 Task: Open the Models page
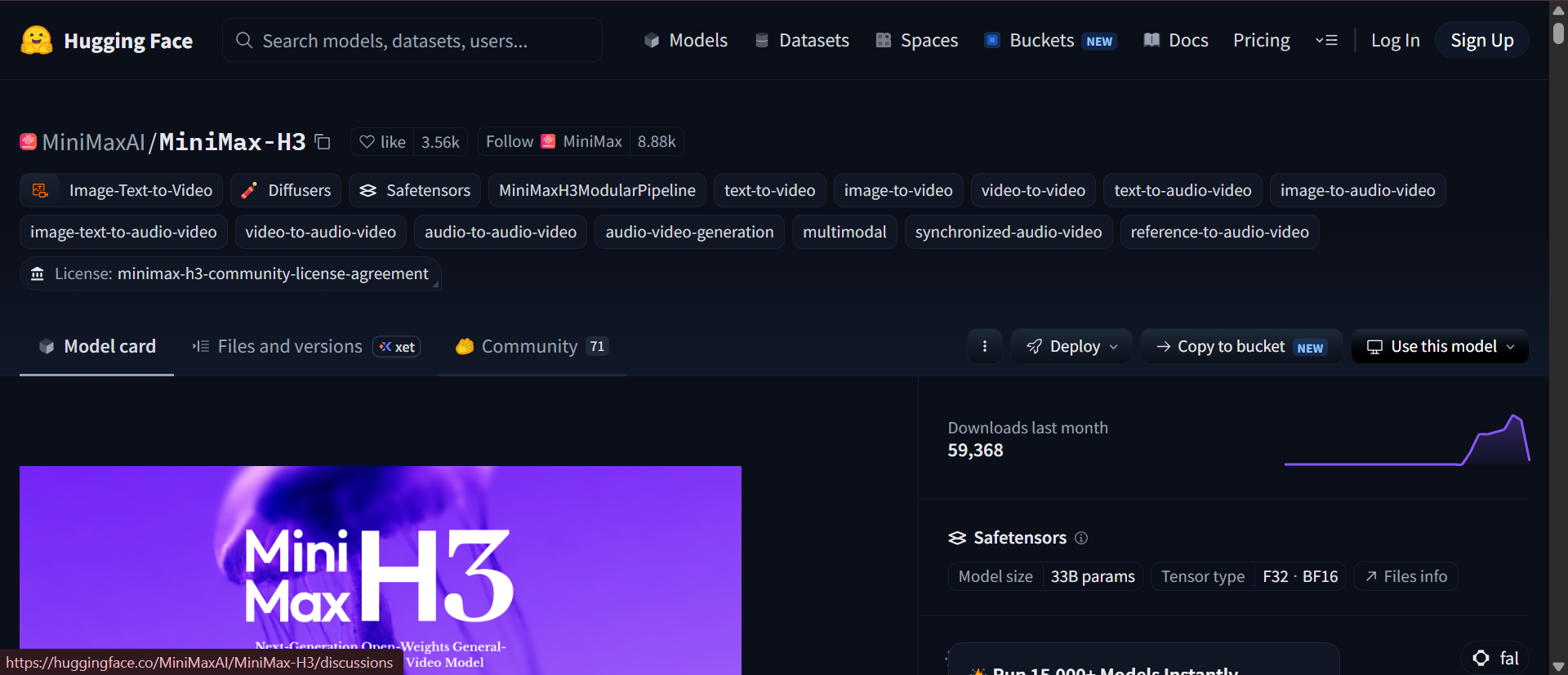coord(686,40)
